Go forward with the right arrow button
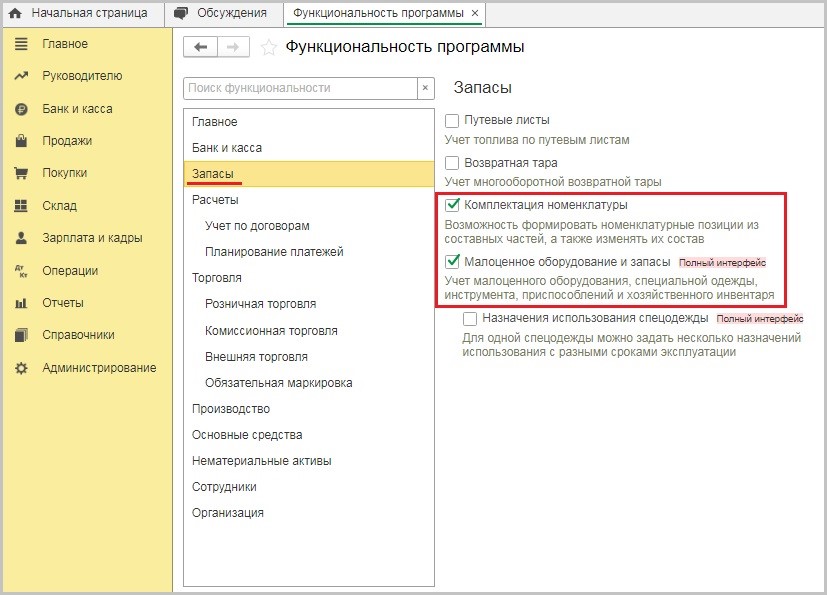 pos(233,47)
